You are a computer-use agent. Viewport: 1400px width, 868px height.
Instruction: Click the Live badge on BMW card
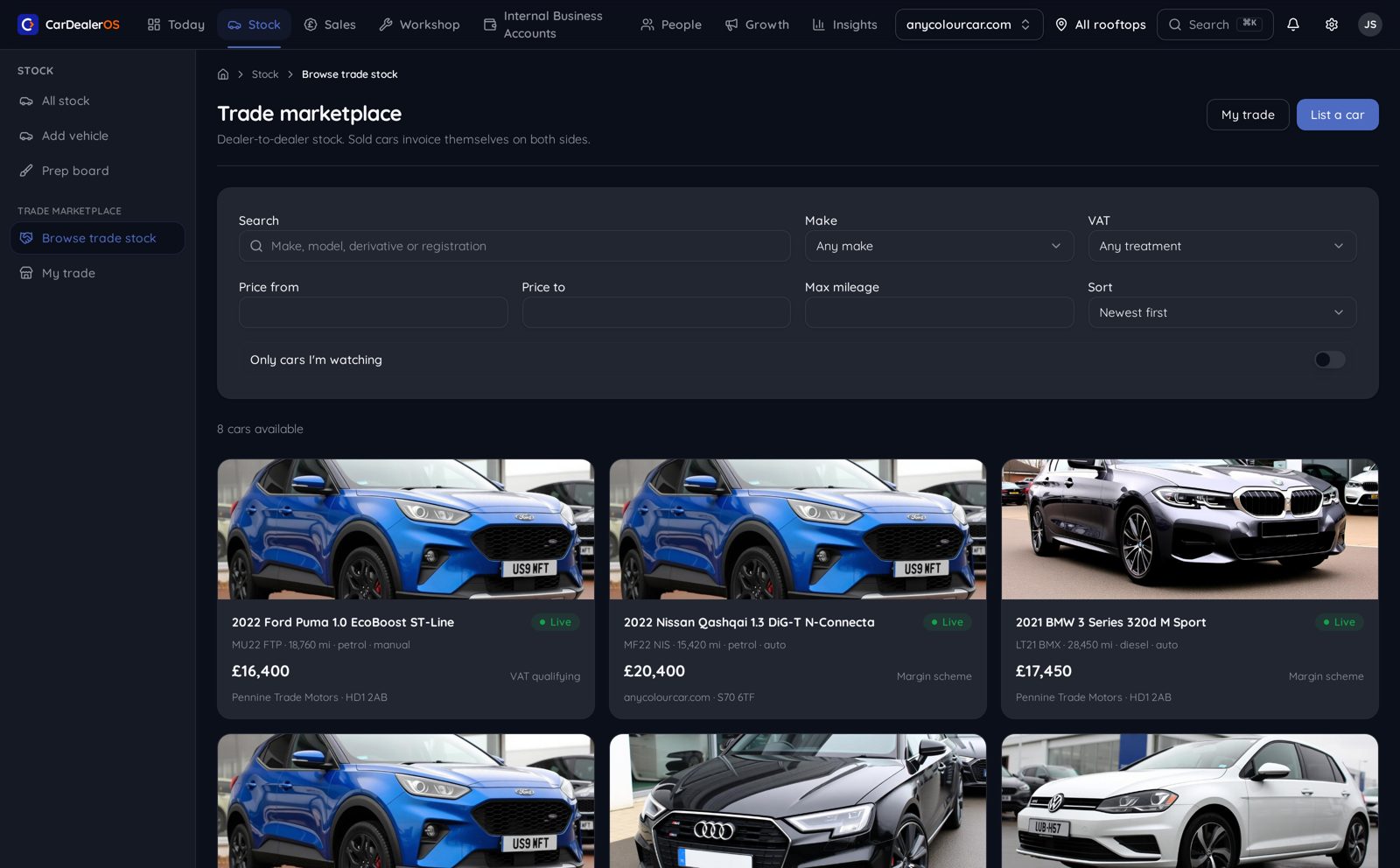click(x=1339, y=622)
